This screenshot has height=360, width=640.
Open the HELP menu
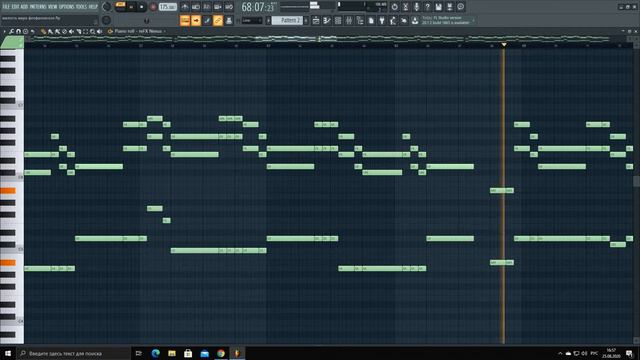(x=93, y=7)
